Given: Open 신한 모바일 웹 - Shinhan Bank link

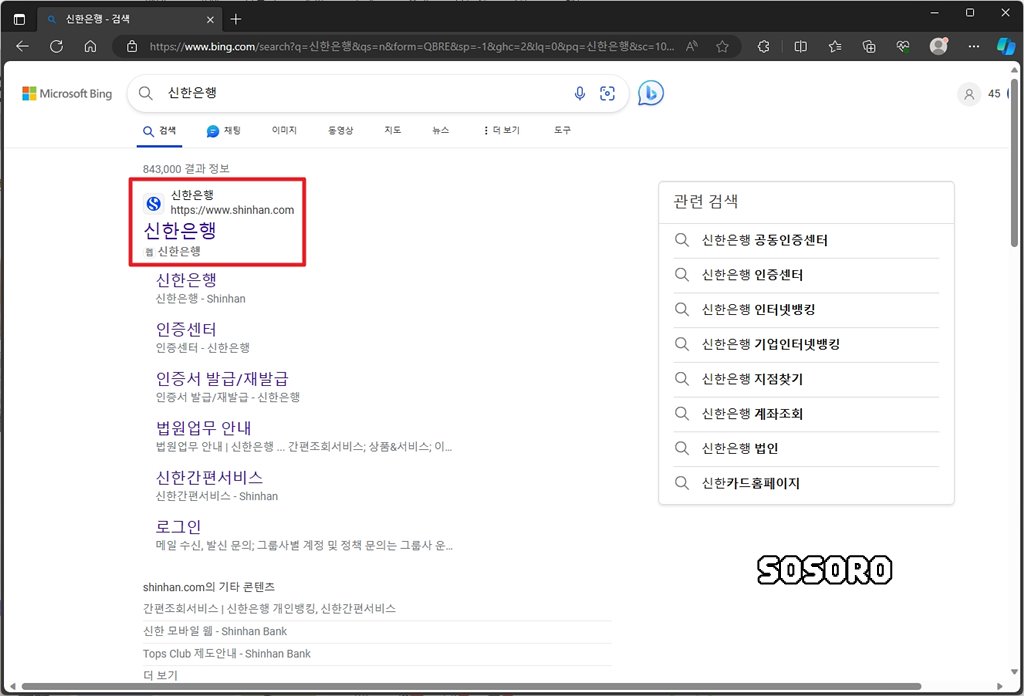Looking at the screenshot, I should point(215,631).
